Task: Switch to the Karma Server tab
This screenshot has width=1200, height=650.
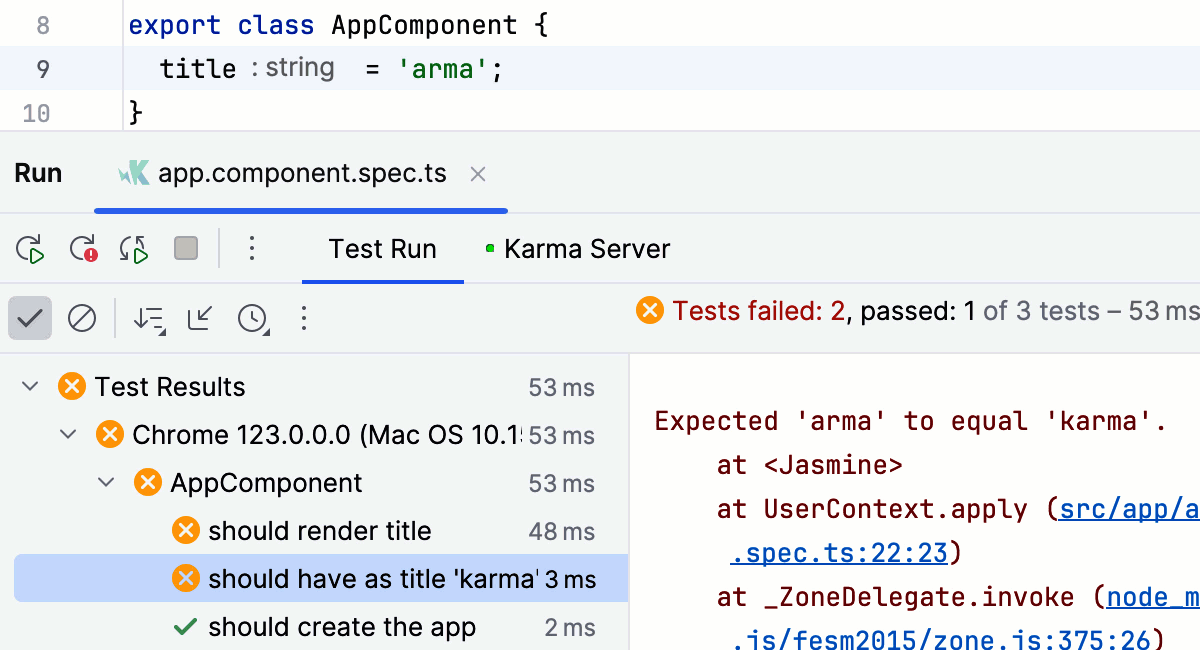Action: (x=587, y=248)
